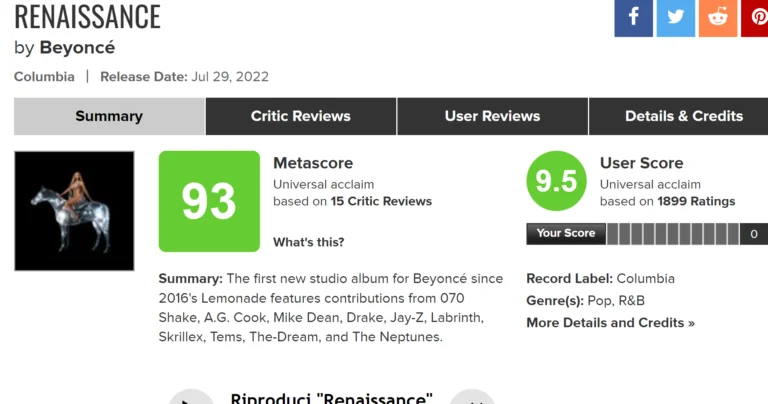Screen dimensions: 768x404
Task: View the 1899 Ratings link
Action: (x=696, y=201)
